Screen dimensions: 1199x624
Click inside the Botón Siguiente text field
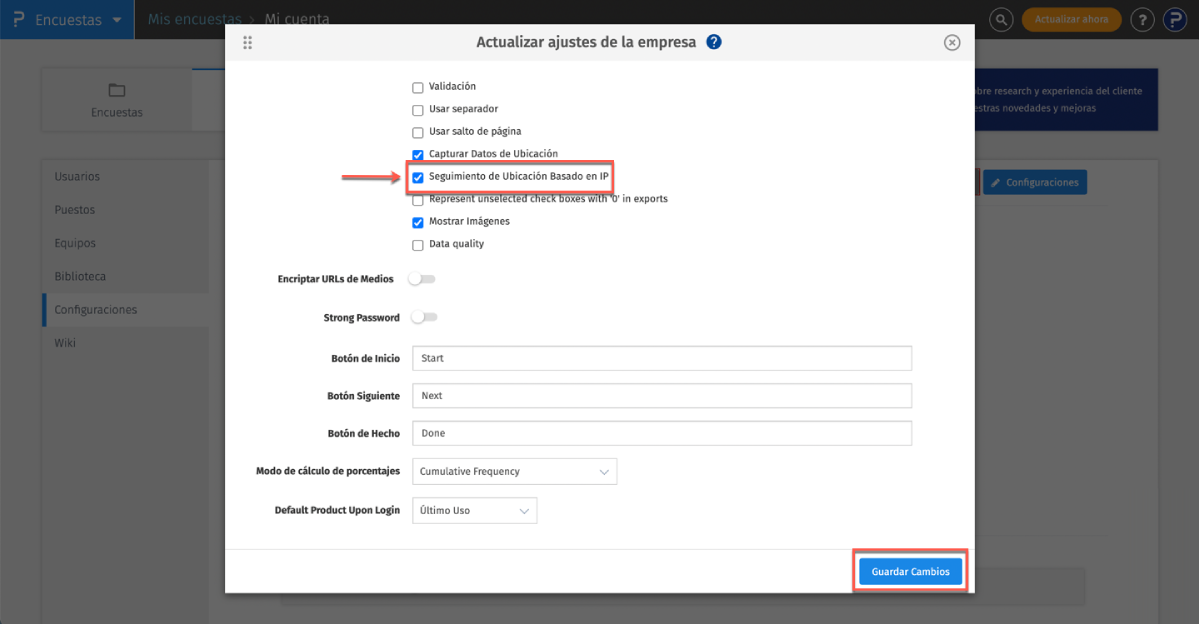click(662, 395)
